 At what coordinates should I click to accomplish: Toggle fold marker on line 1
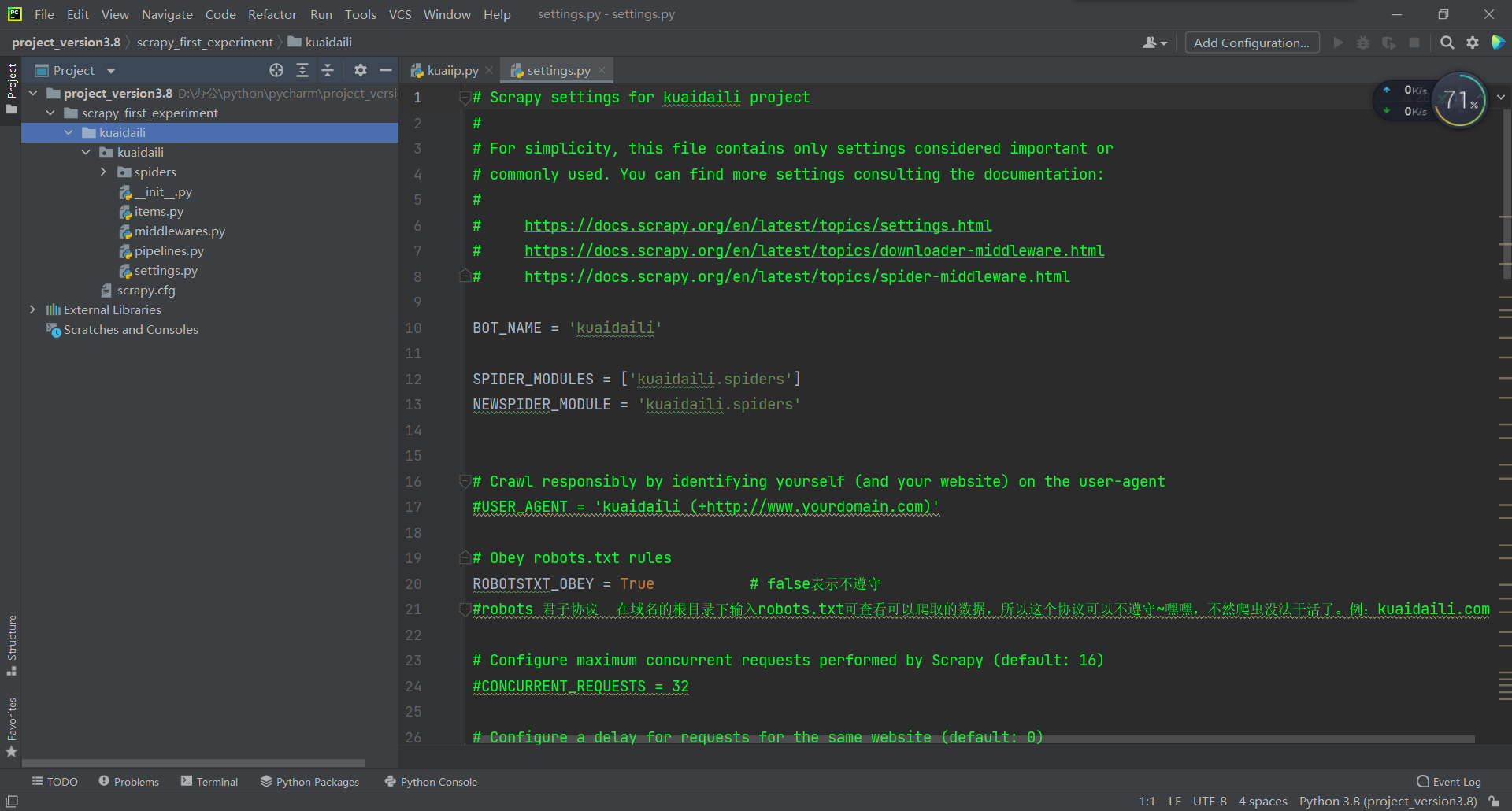[465, 98]
